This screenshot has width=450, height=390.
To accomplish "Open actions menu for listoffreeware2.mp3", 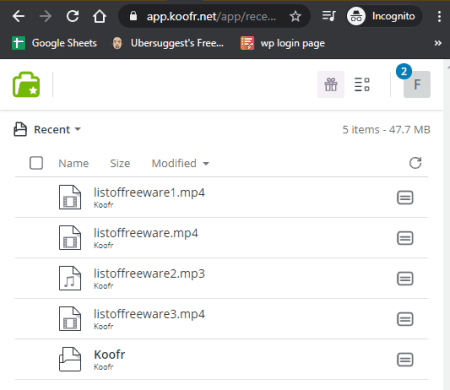I will [x=405, y=279].
